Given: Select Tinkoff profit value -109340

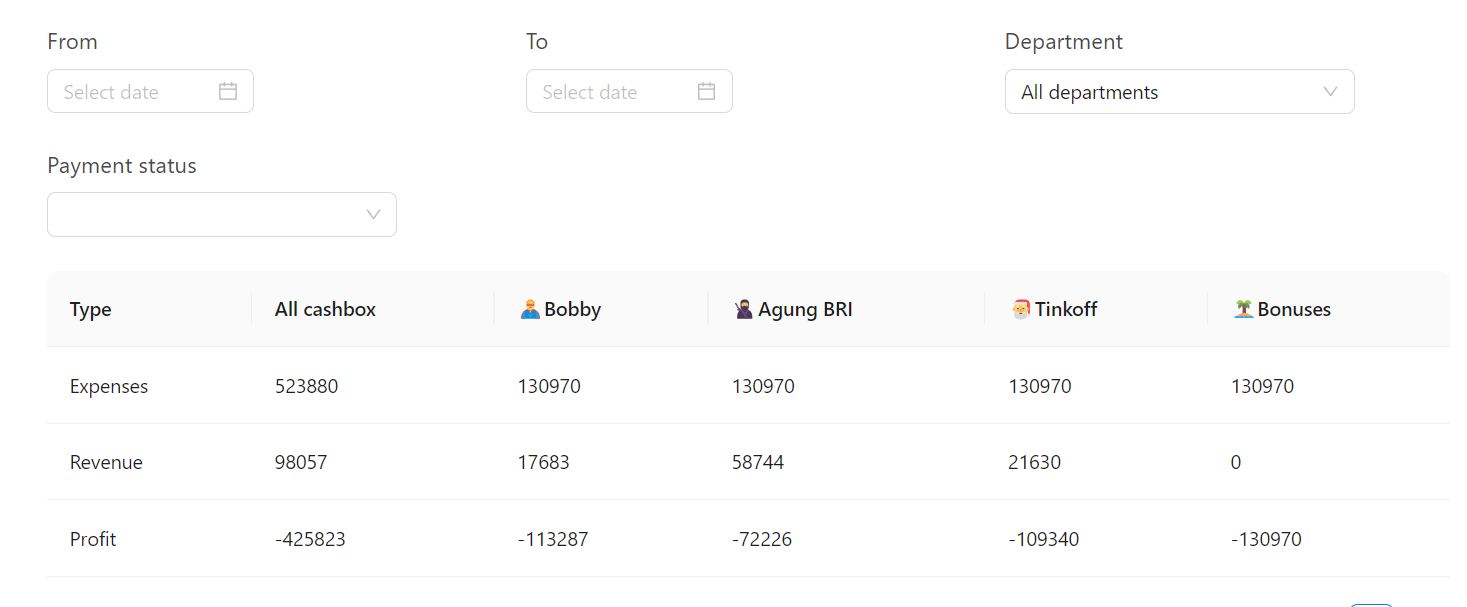Looking at the screenshot, I should click(1043, 540).
